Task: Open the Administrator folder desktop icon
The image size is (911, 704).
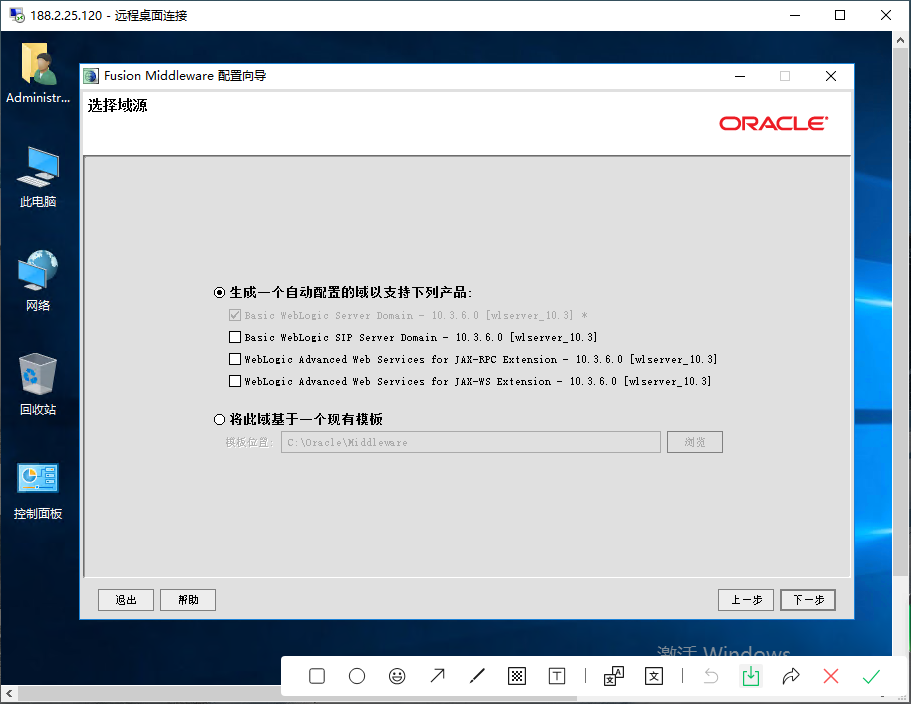Action: (38, 73)
